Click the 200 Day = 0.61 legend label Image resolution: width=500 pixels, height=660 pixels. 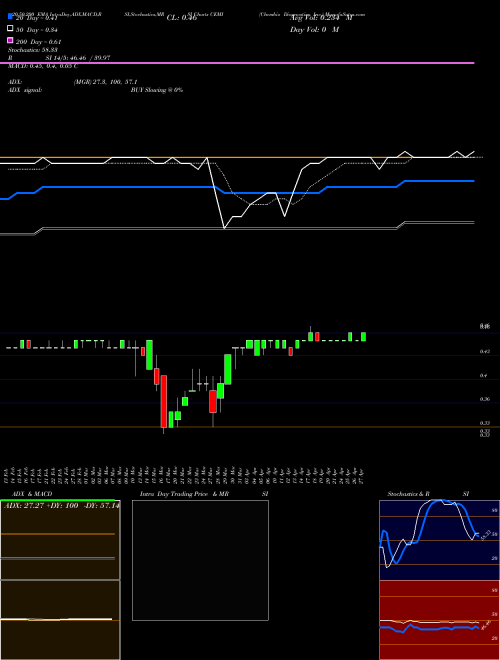pos(39,42)
